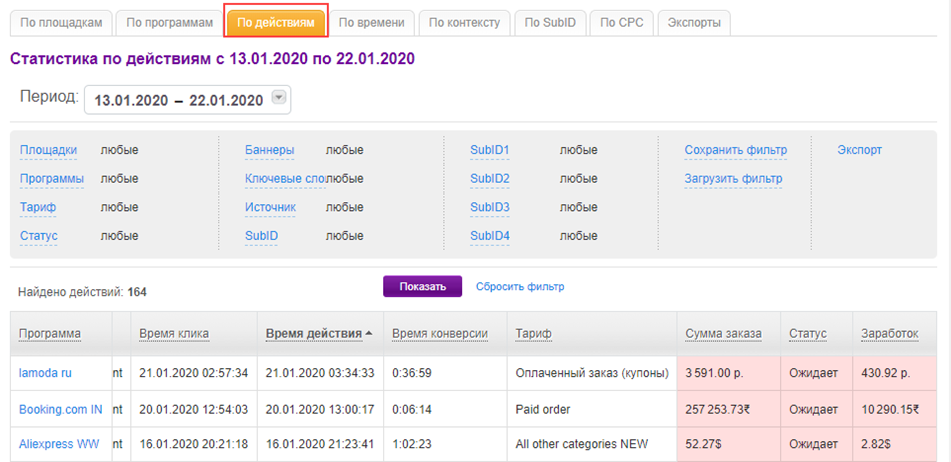This screenshot has width=951, height=462.
Task: Open the period date range dropdown arrow
Action: (x=279, y=98)
